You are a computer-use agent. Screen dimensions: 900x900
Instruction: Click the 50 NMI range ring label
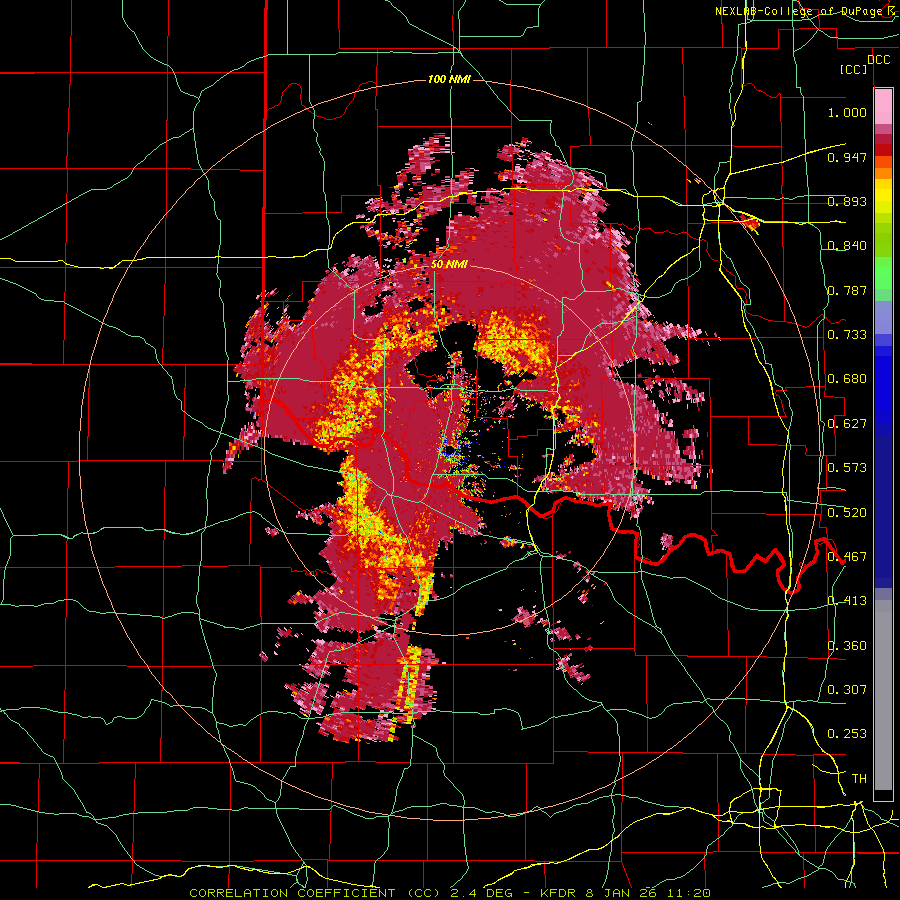pos(449,265)
